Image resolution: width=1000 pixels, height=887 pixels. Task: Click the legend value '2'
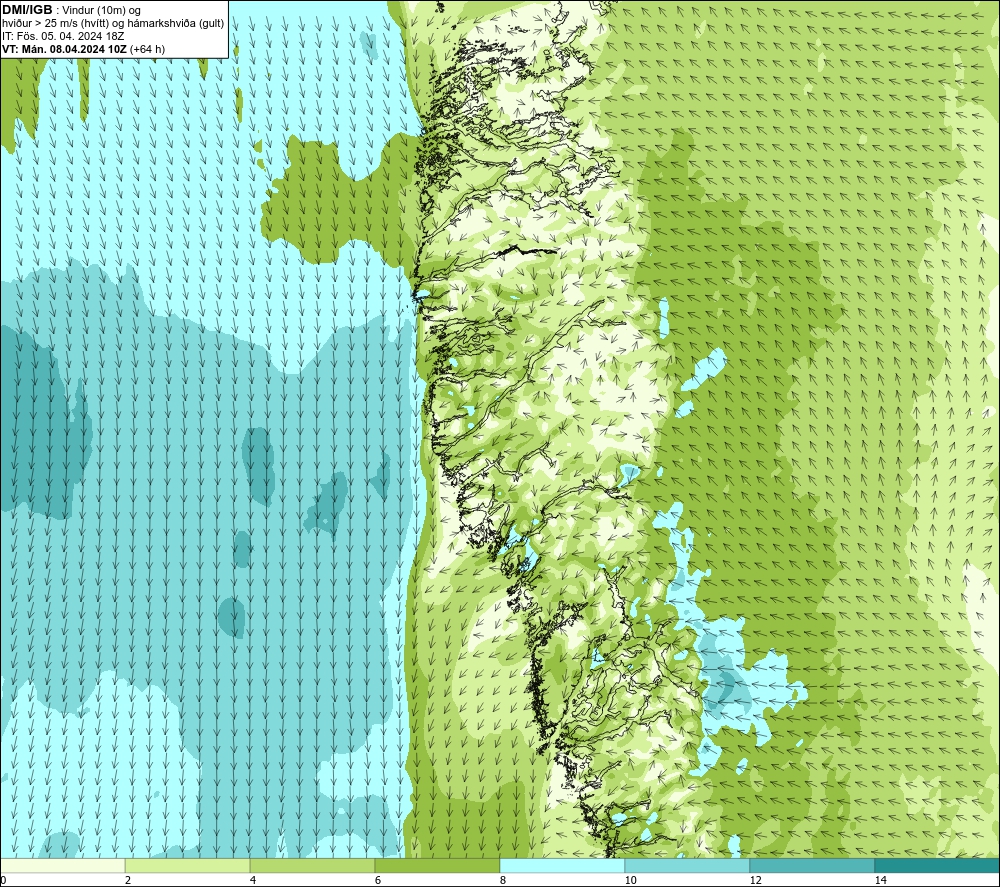[x=128, y=880]
